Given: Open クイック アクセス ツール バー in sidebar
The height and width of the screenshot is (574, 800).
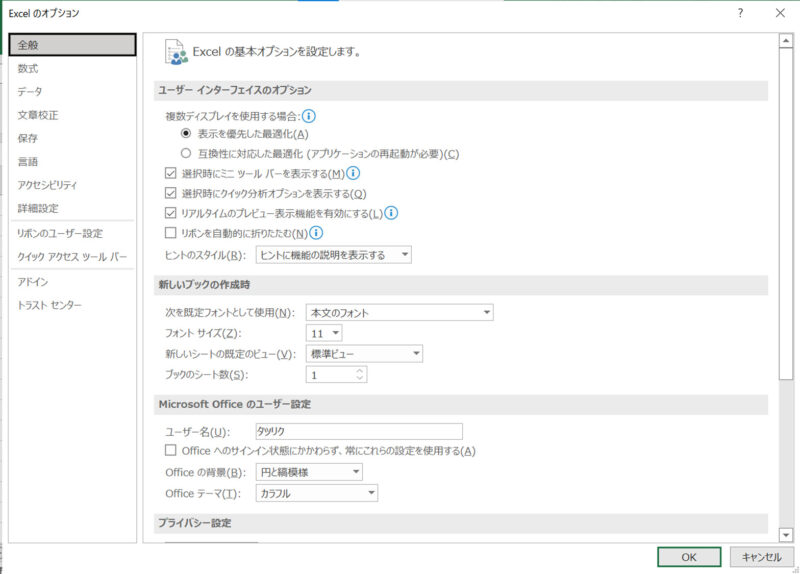Looking at the screenshot, I should 72,257.
